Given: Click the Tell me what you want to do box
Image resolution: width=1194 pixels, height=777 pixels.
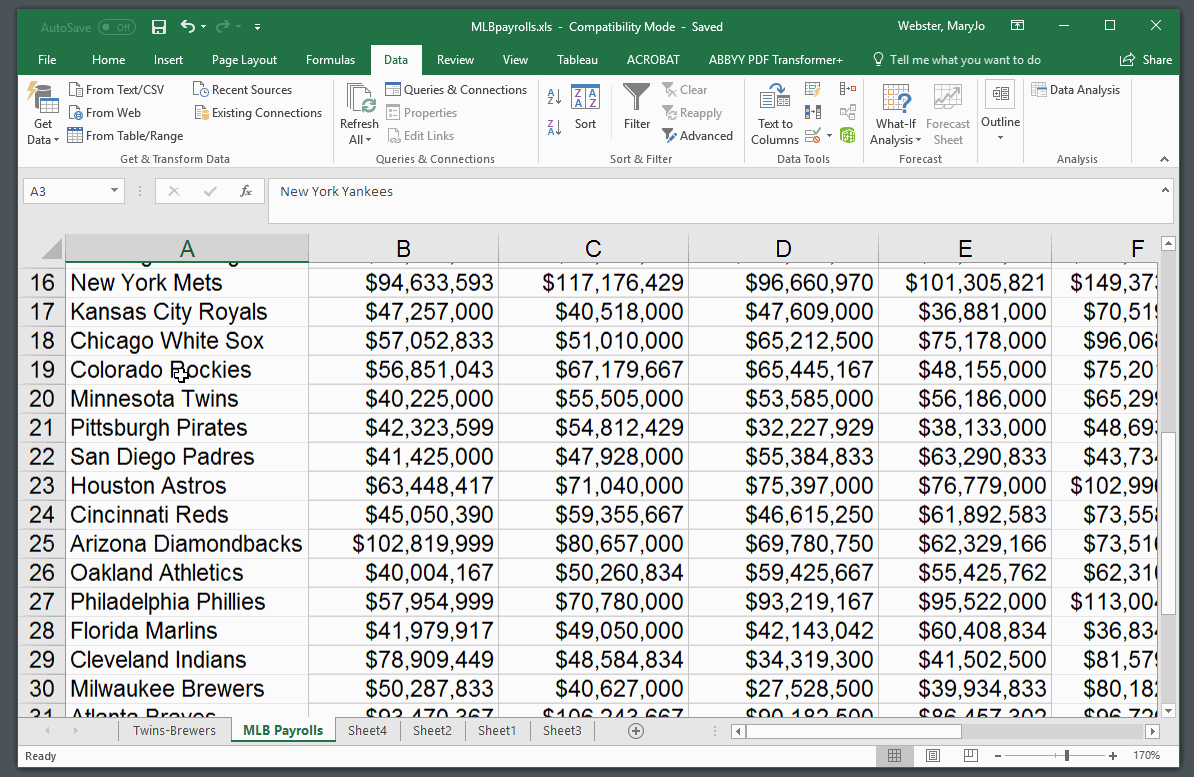Looking at the screenshot, I should [956, 59].
